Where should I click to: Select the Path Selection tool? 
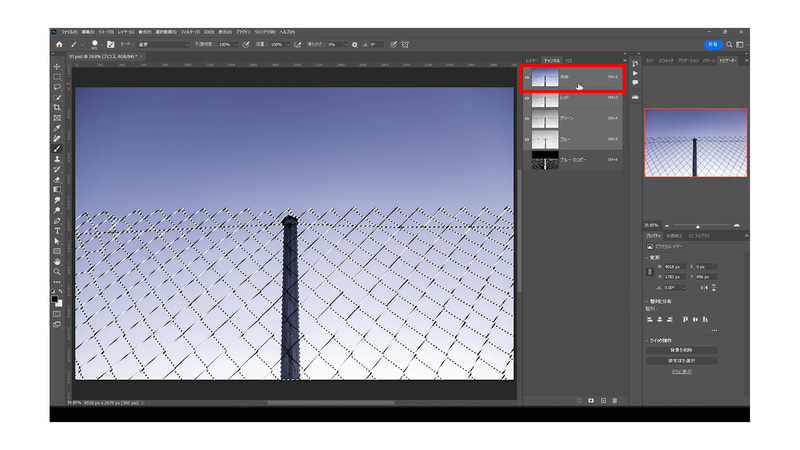[57, 241]
